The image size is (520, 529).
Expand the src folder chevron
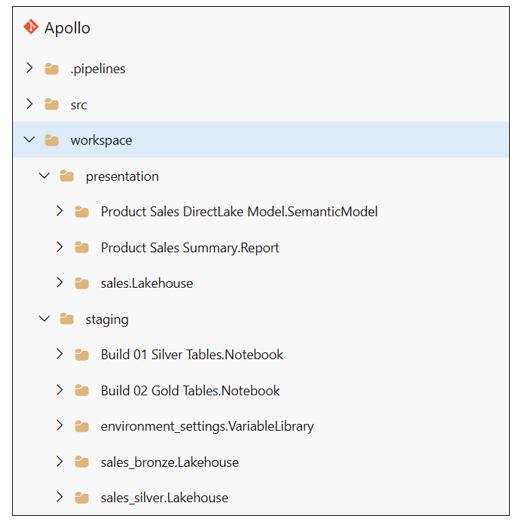tap(29, 104)
